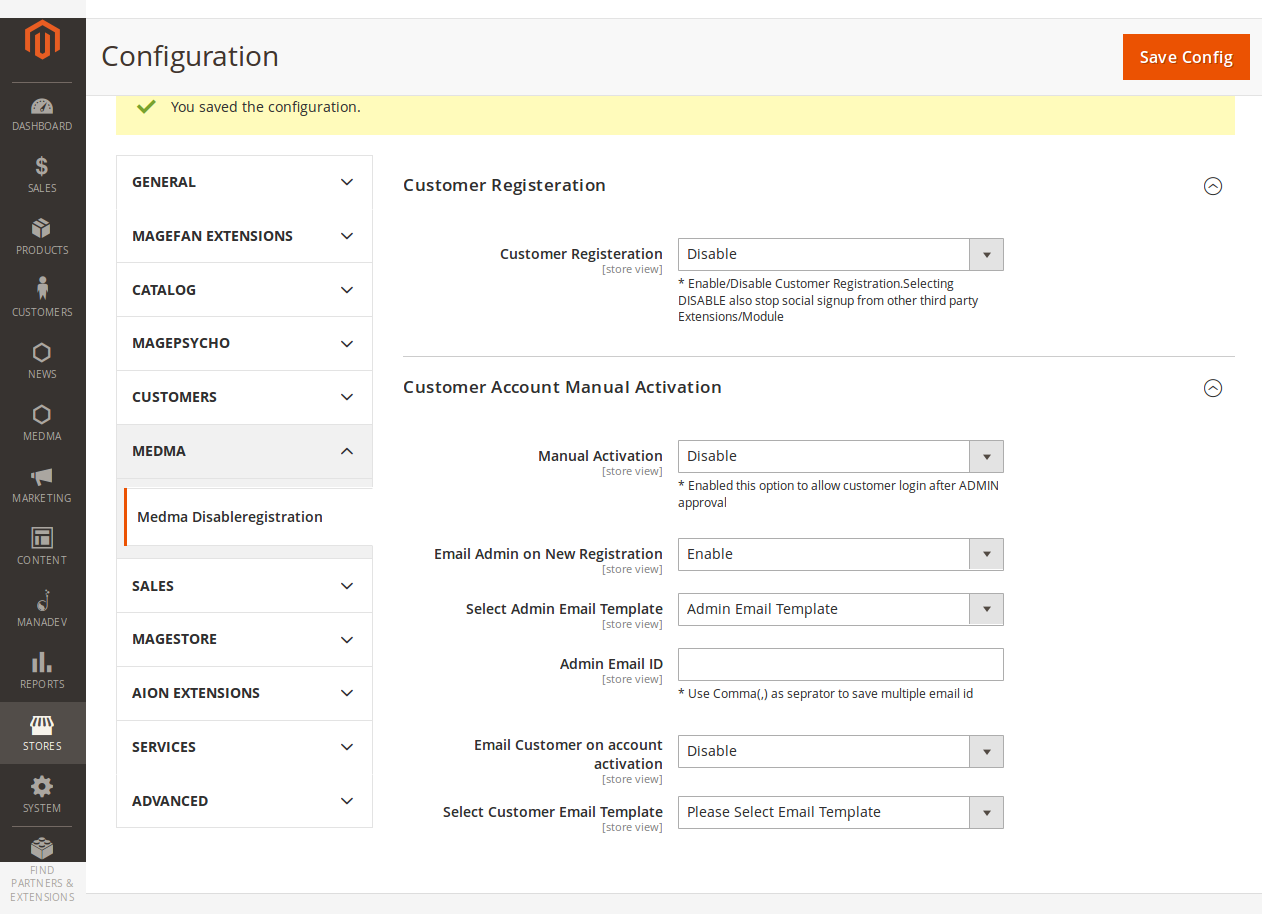Screen dimensions: 1262x914
Task: Expand the General config group
Action: coord(244,182)
